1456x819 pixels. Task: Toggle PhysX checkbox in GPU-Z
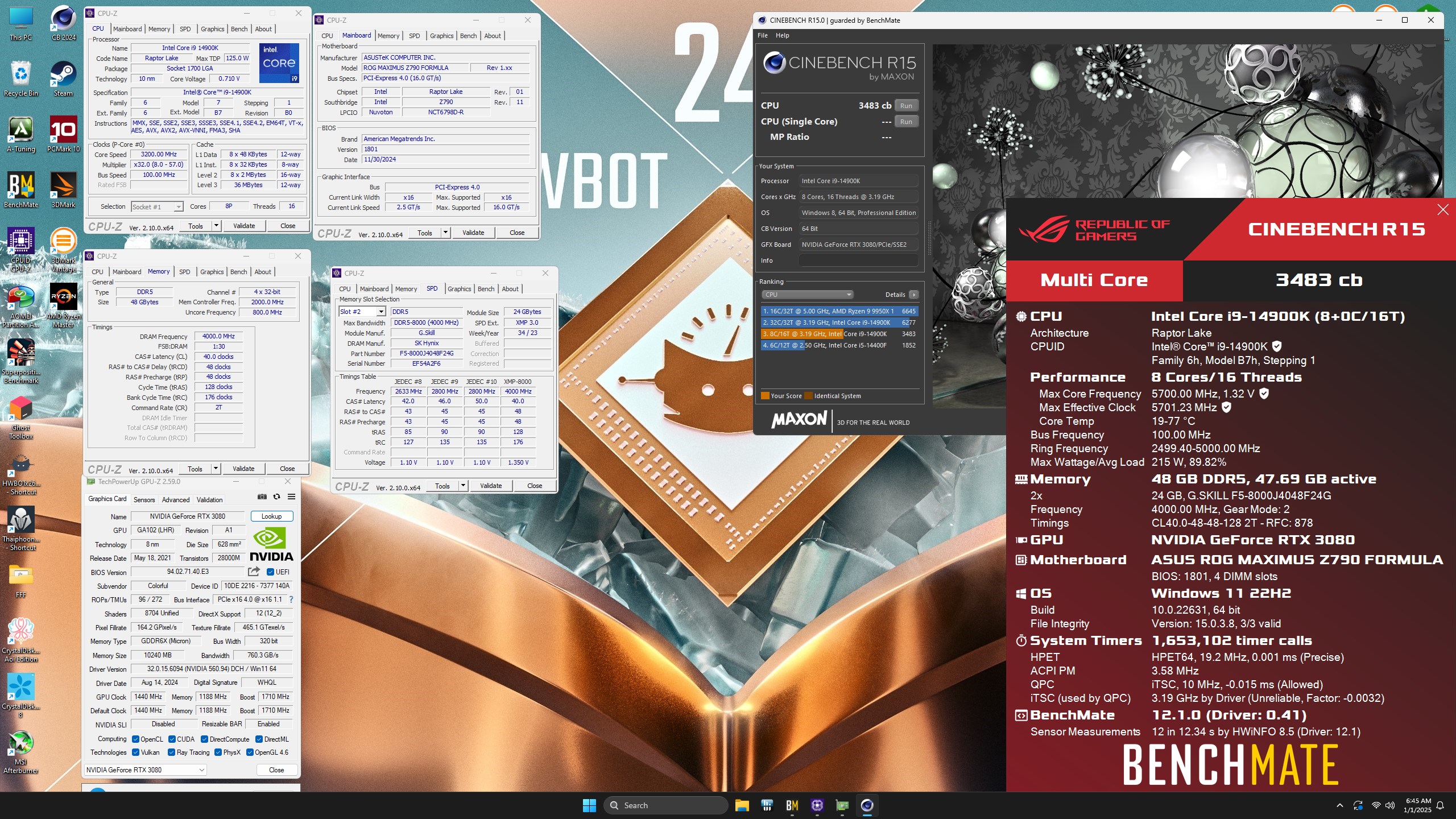(x=218, y=752)
